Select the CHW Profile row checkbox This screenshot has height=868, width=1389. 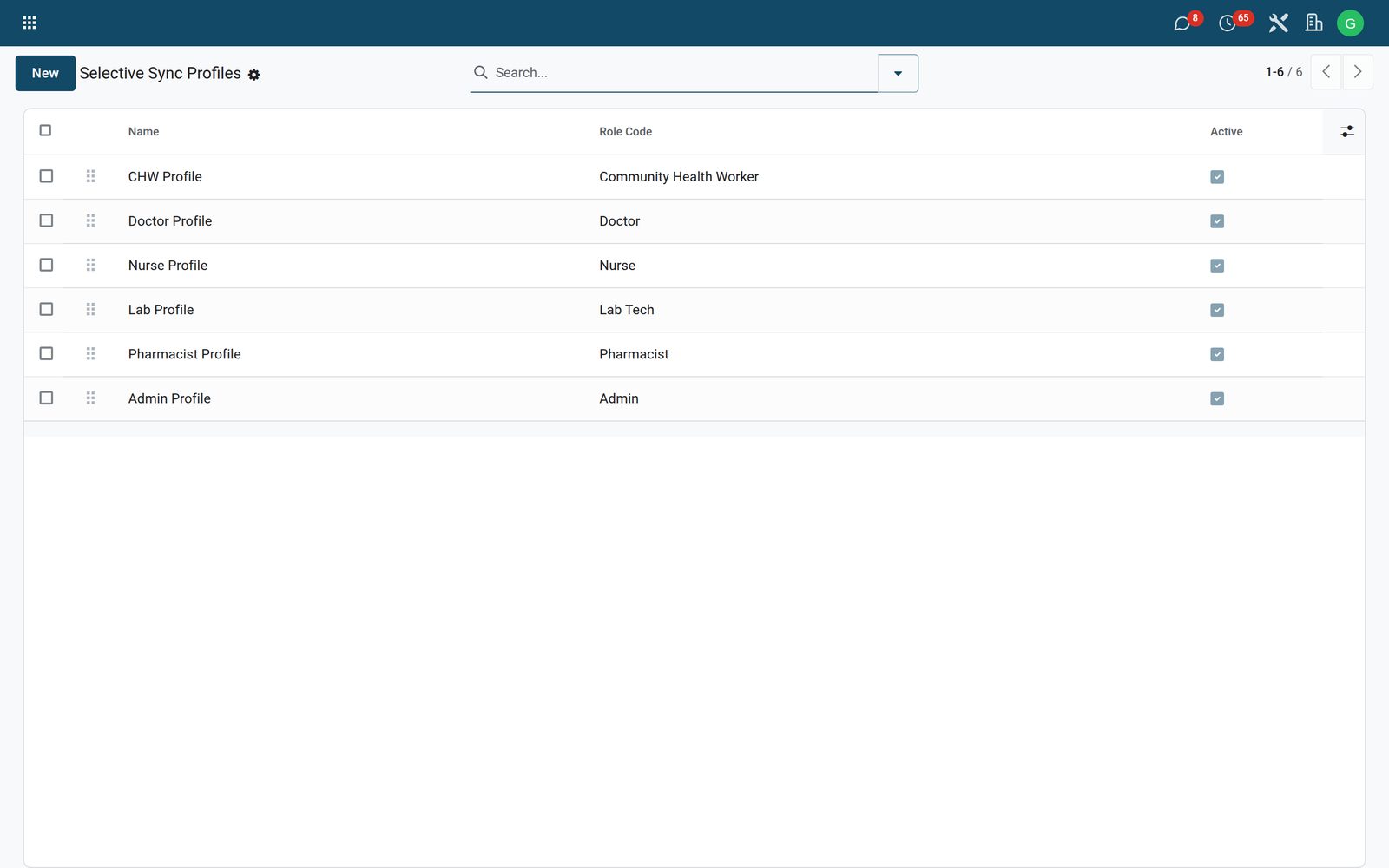[46, 176]
